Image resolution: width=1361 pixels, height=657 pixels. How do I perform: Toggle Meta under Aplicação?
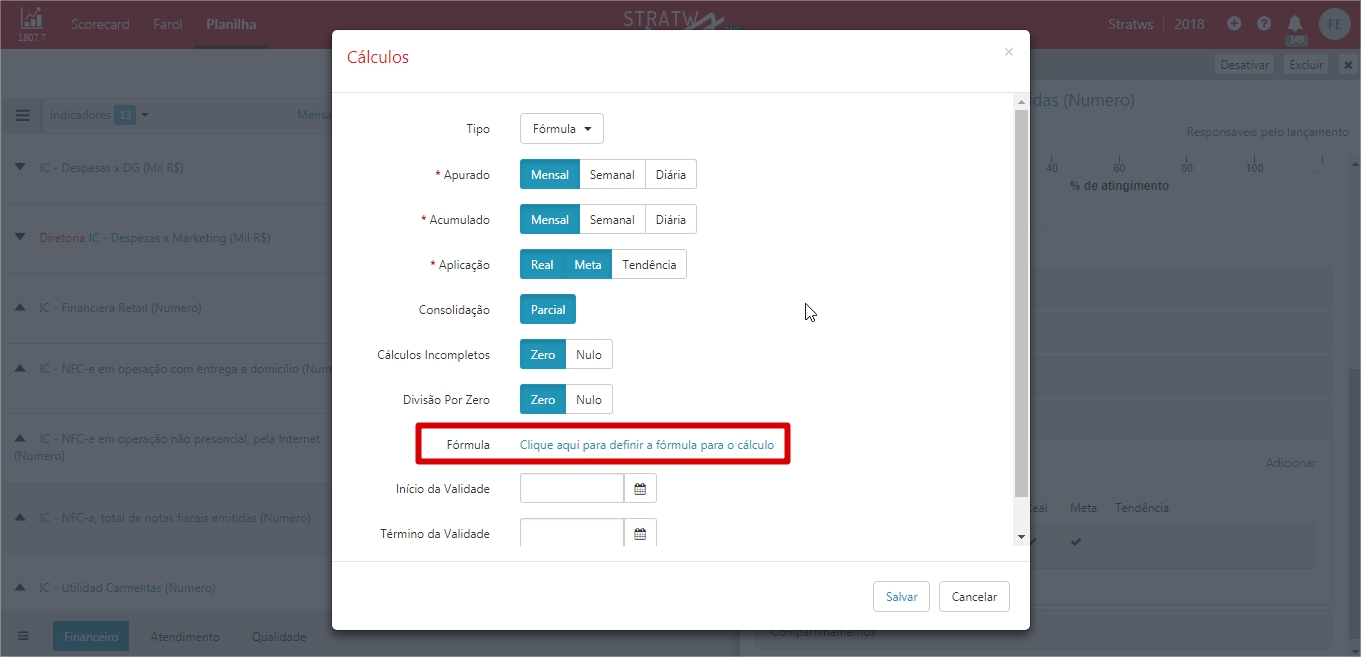click(x=588, y=264)
